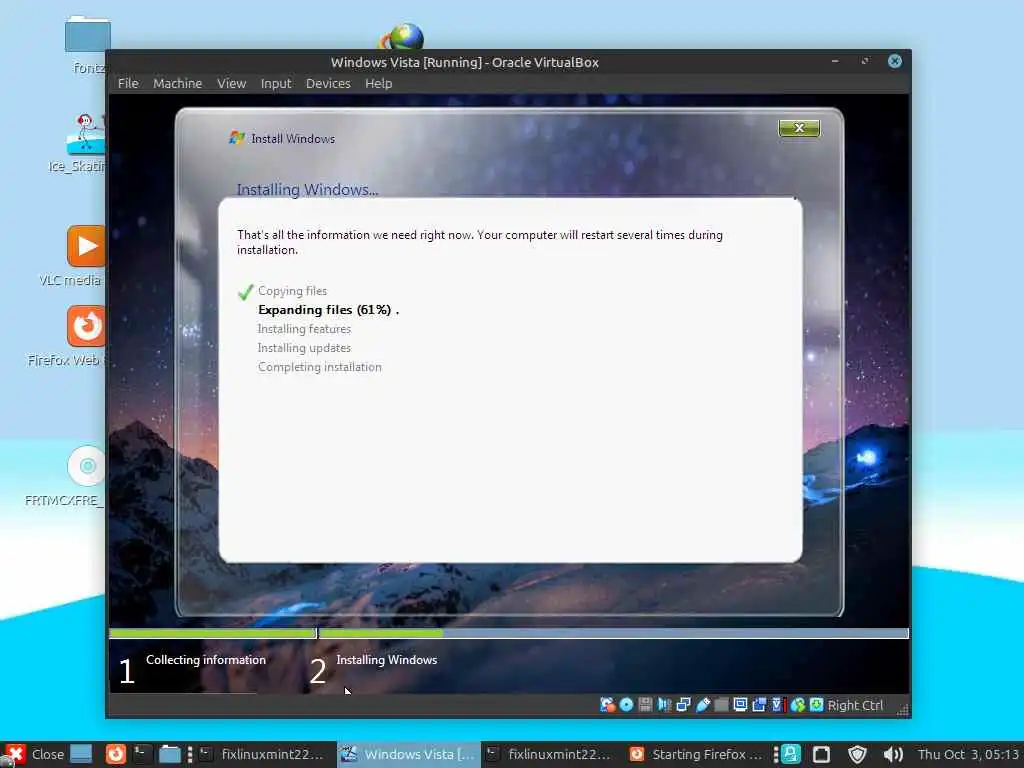Click the network adapter icon in VirtualBox status bar

click(683, 705)
